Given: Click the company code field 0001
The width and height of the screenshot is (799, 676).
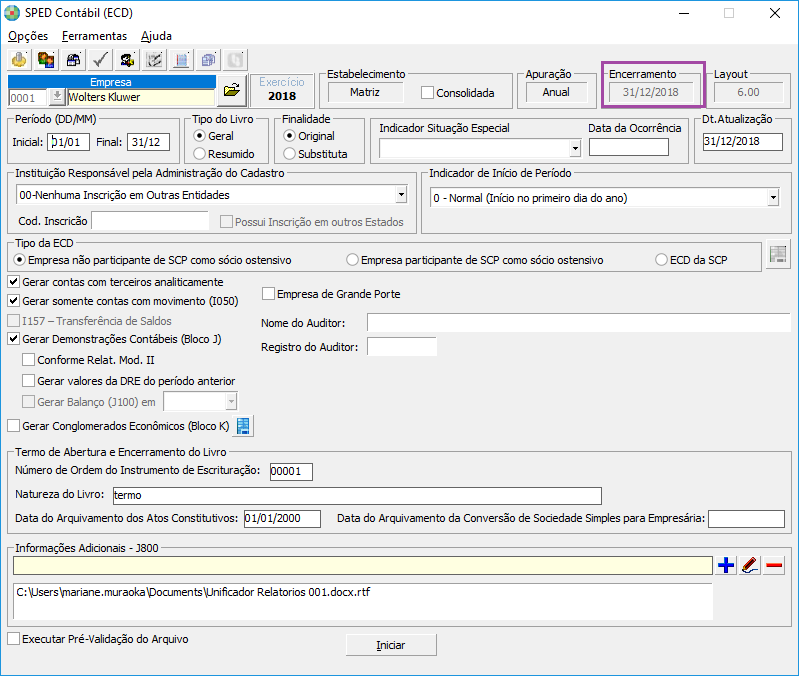Looking at the screenshot, I should pos(28,97).
